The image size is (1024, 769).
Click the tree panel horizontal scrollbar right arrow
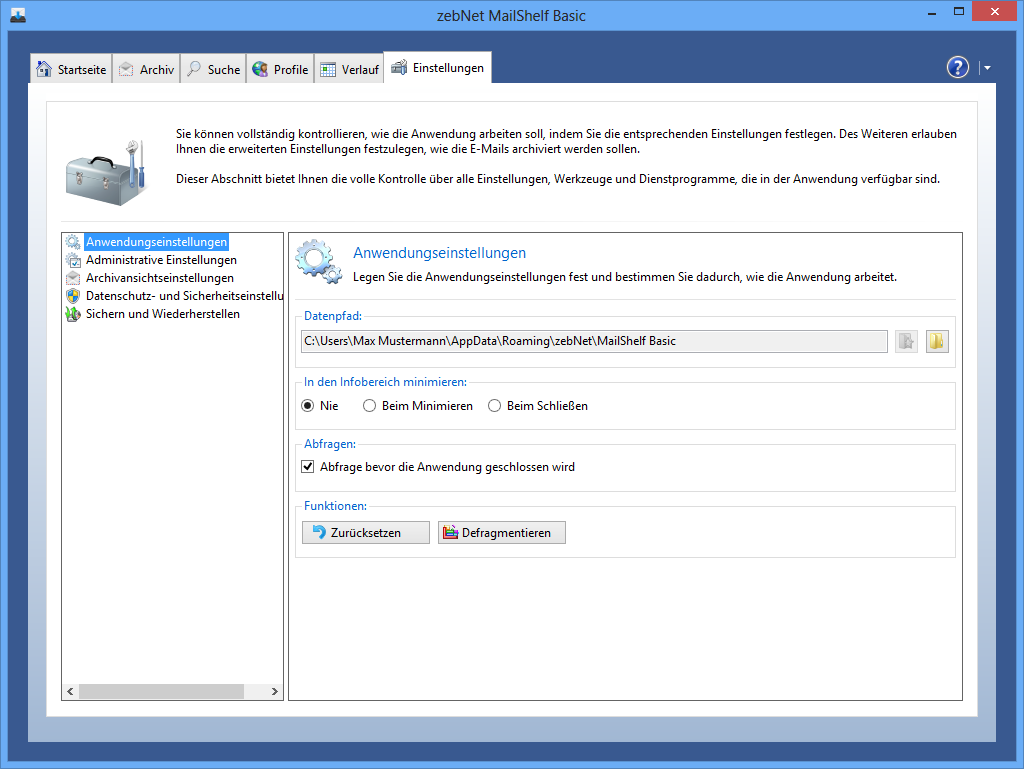(276, 691)
